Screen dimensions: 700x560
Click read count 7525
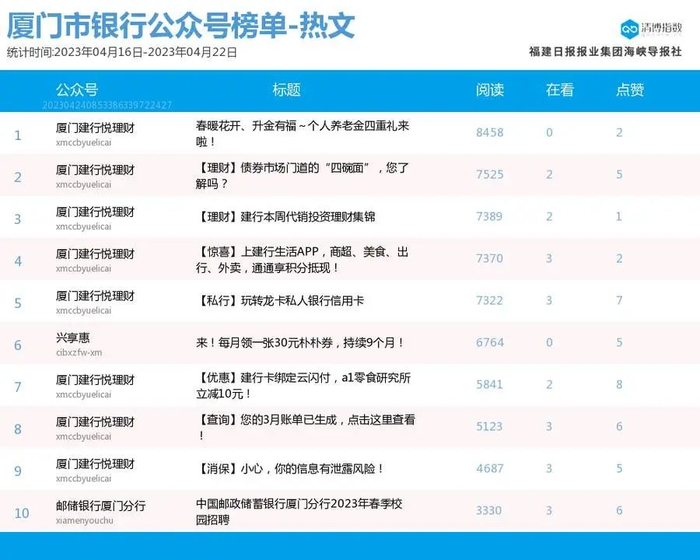[x=490, y=175]
